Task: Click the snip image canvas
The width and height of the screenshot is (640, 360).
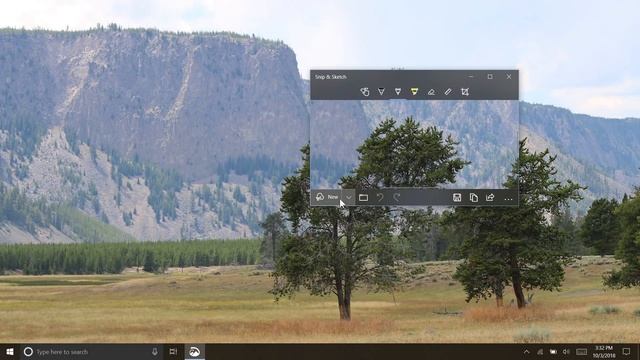Action: pos(414,144)
